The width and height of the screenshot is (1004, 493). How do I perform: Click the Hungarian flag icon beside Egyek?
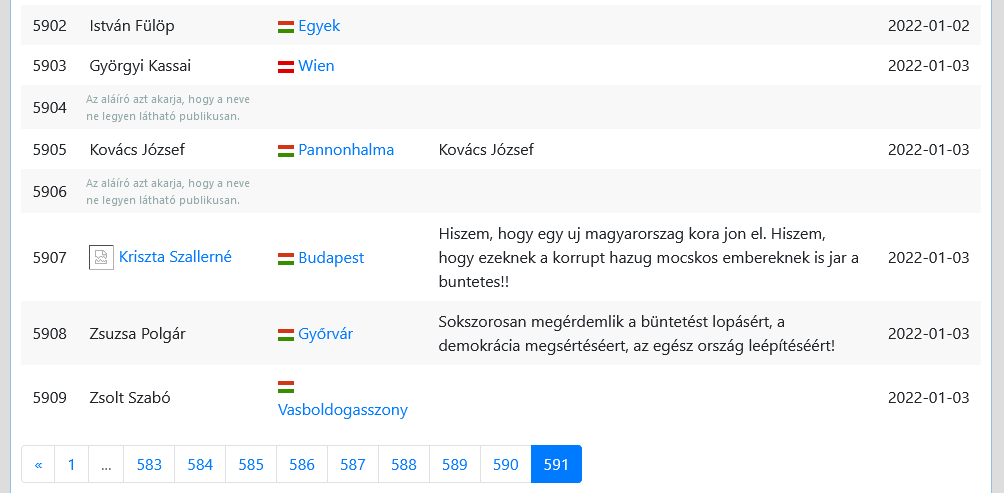pos(286,26)
